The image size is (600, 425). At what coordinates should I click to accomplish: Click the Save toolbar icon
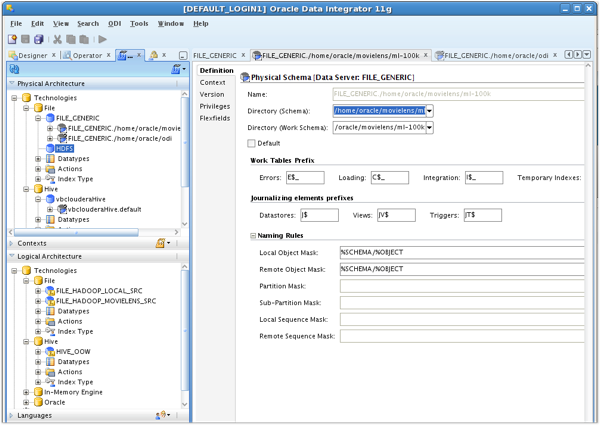25,39
